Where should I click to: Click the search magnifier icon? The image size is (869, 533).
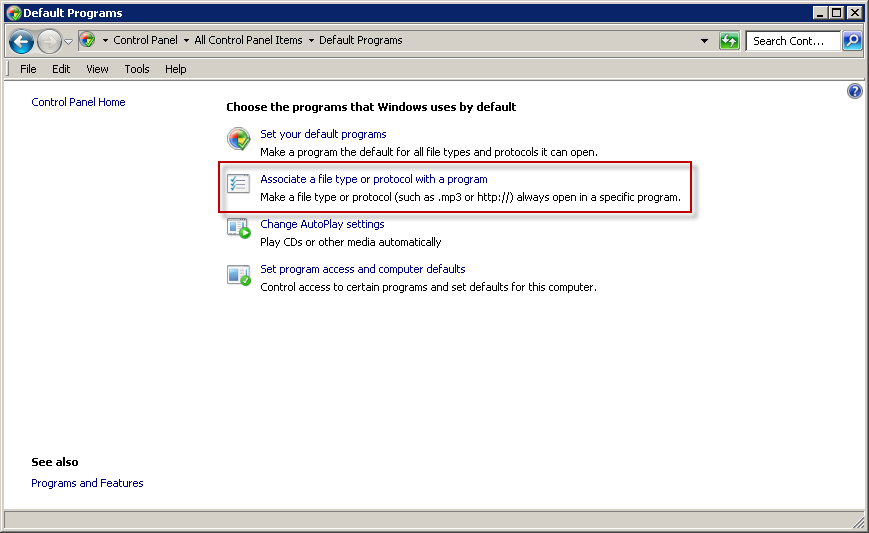pyautogui.click(x=852, y=41)
